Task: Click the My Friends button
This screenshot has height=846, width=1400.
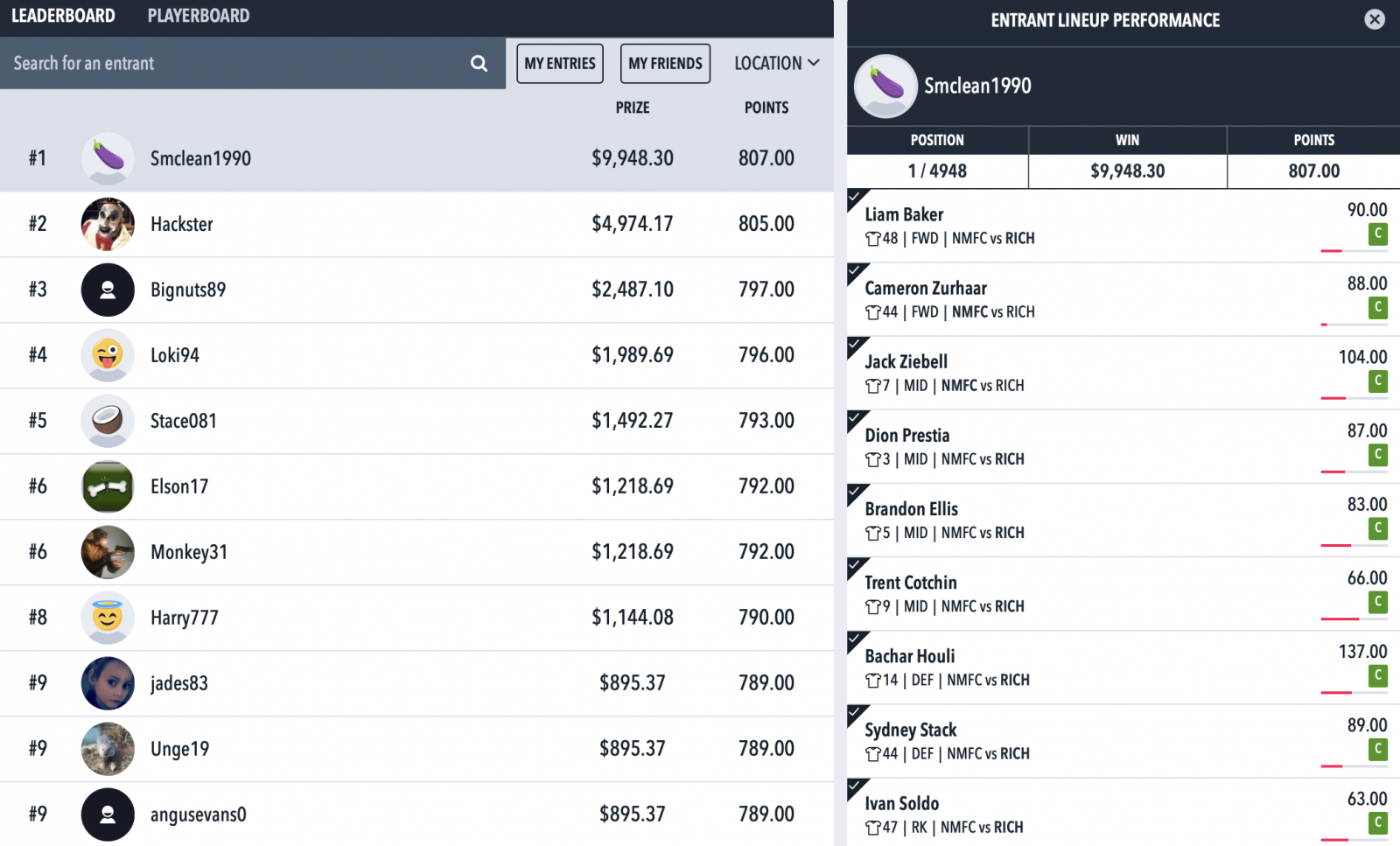Action: (x=665, y=63)
